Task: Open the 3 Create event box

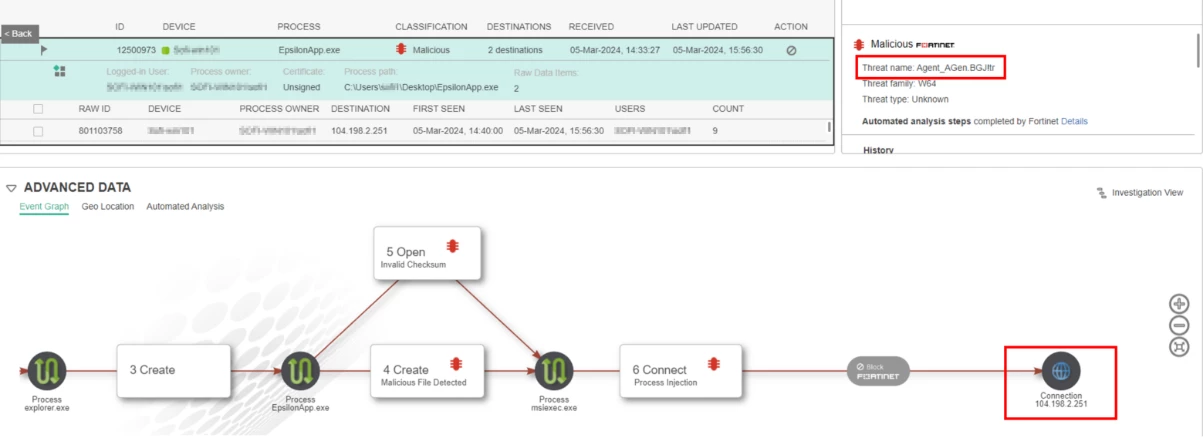Action: click(174, 371)
